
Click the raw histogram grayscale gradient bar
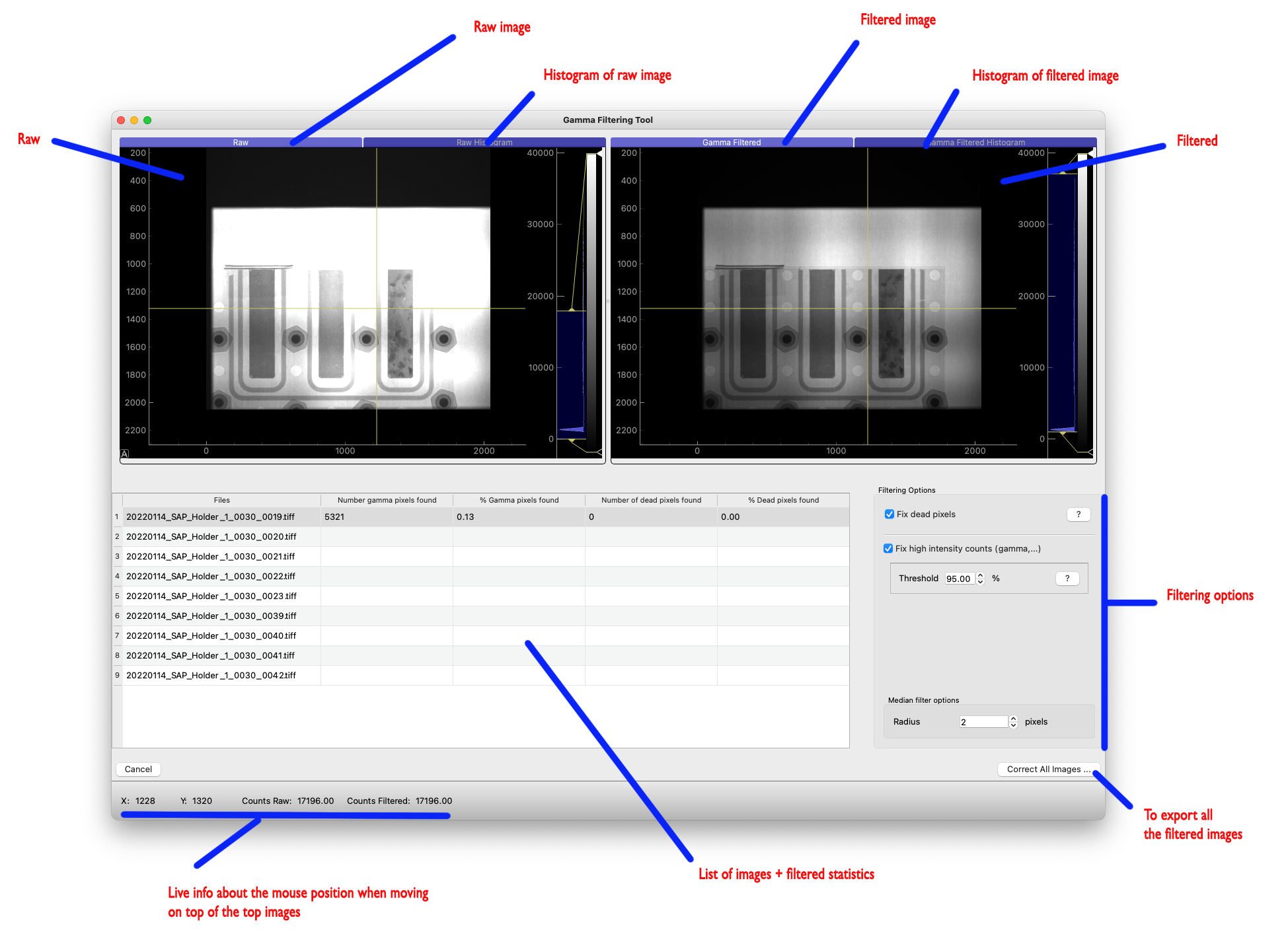pyautogui.click(x=592, y=297)
